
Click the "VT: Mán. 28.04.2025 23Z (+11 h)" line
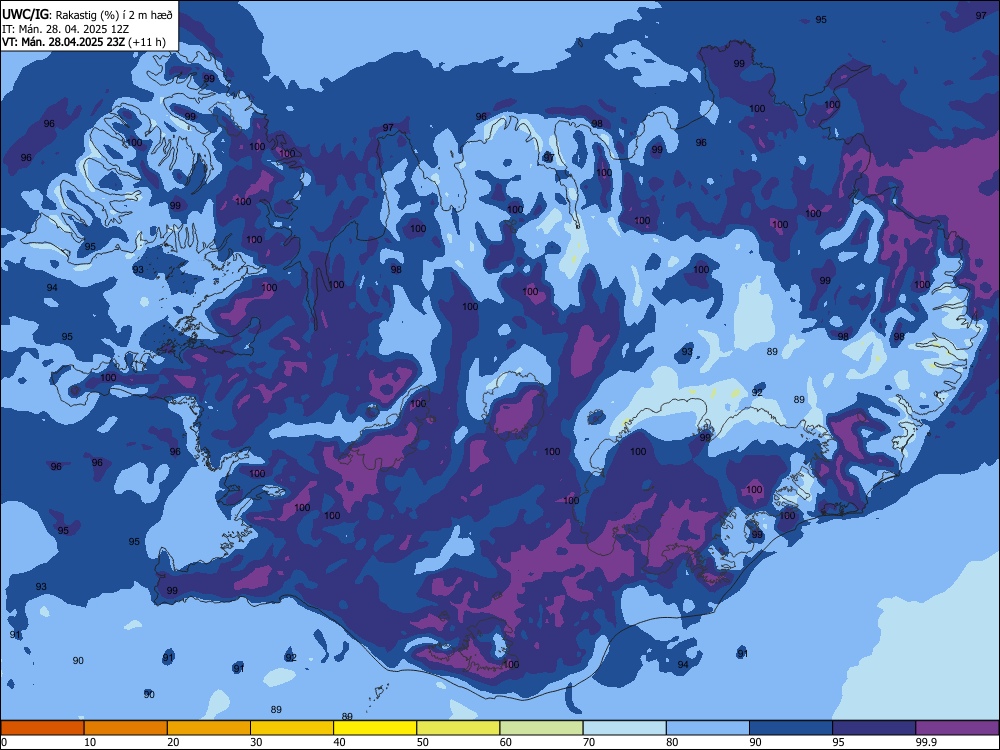[84, 42]
